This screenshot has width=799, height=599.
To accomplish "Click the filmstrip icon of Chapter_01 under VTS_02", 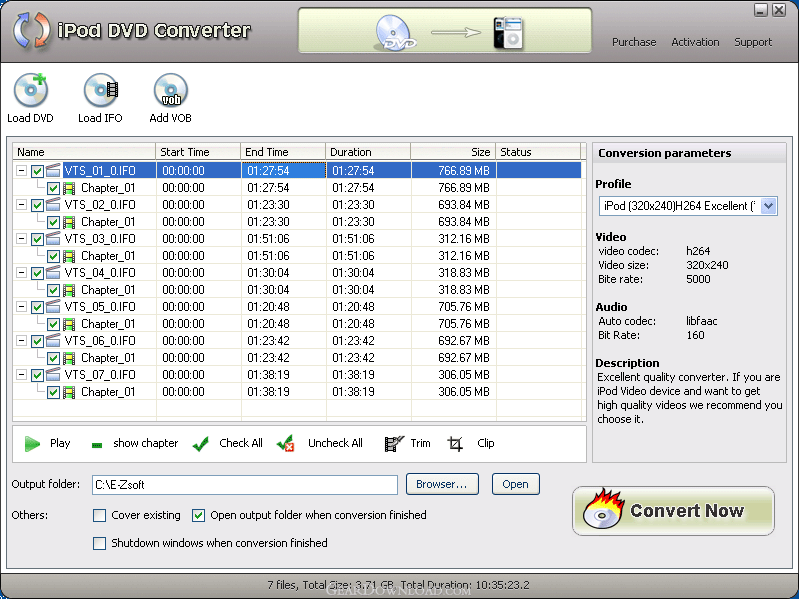I will pos(69,222).
